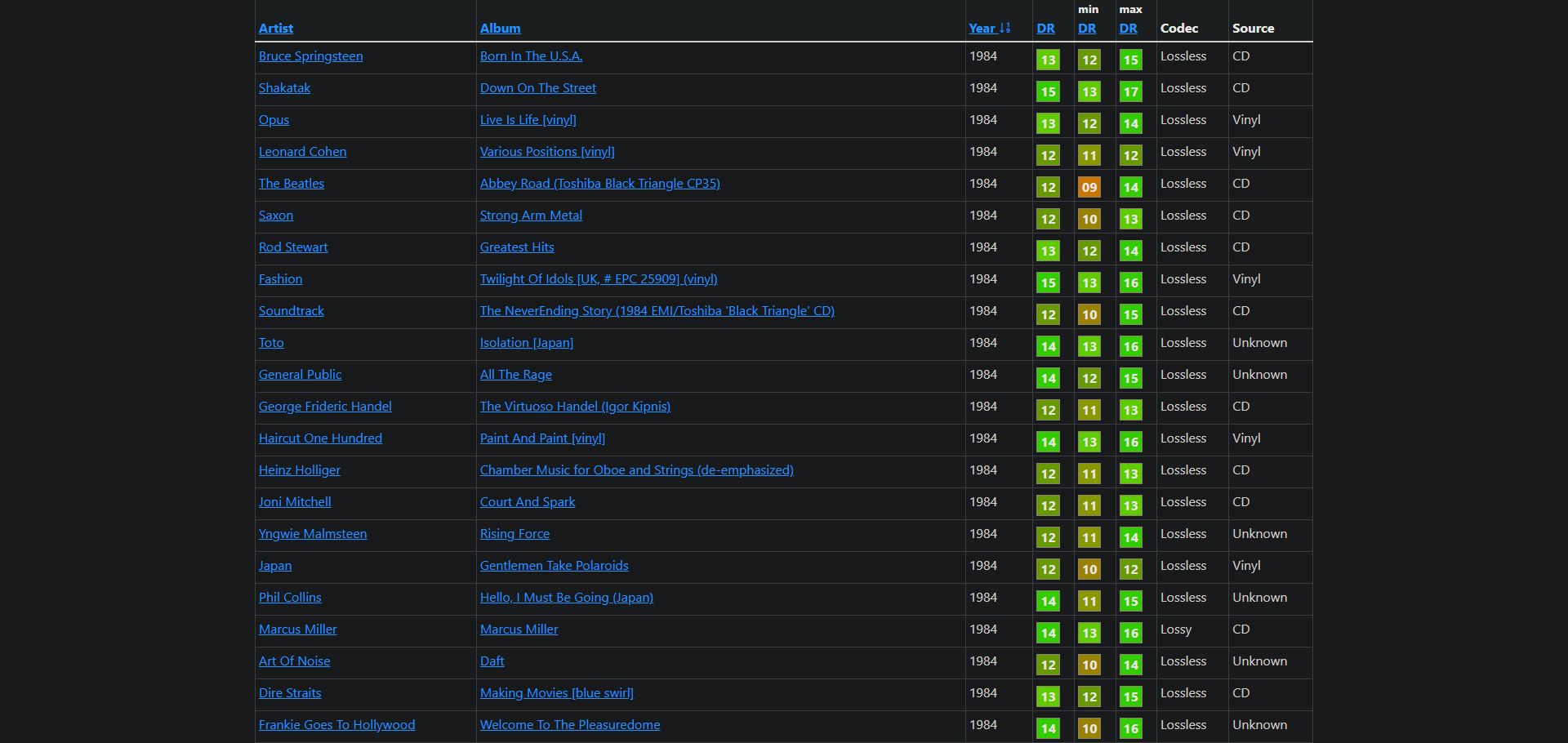Sort table by Artist column header
1568x743 pixels.
(x=276, y=28)
